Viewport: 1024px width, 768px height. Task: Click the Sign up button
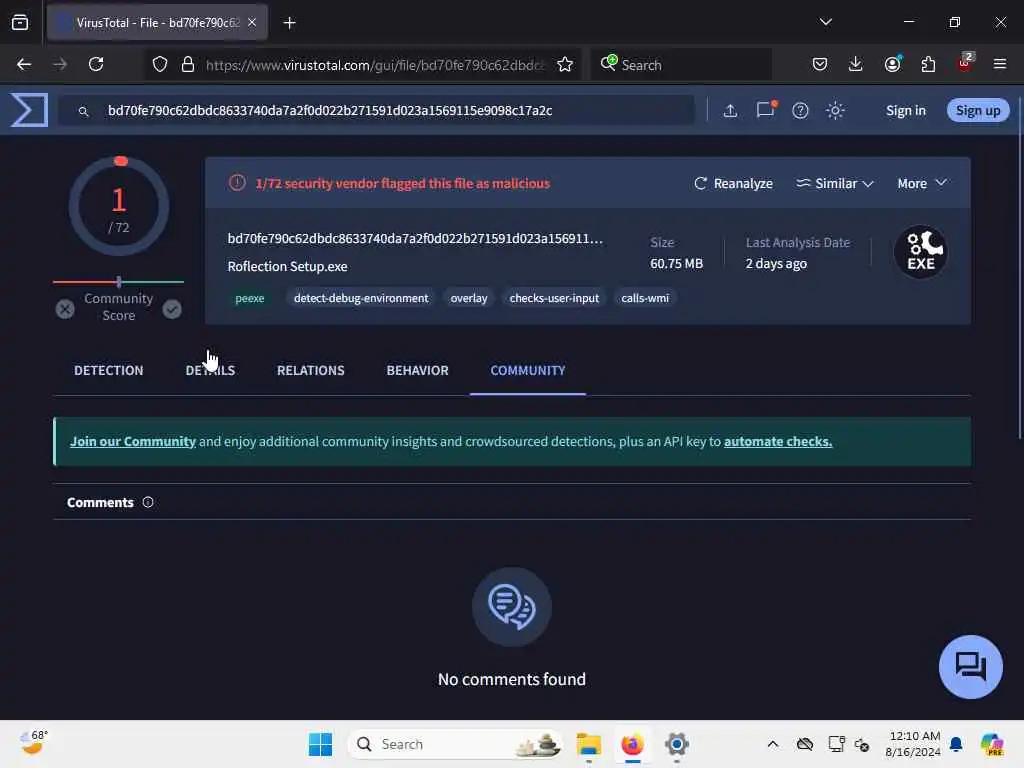pyautogui.click(x=978, y=110)
